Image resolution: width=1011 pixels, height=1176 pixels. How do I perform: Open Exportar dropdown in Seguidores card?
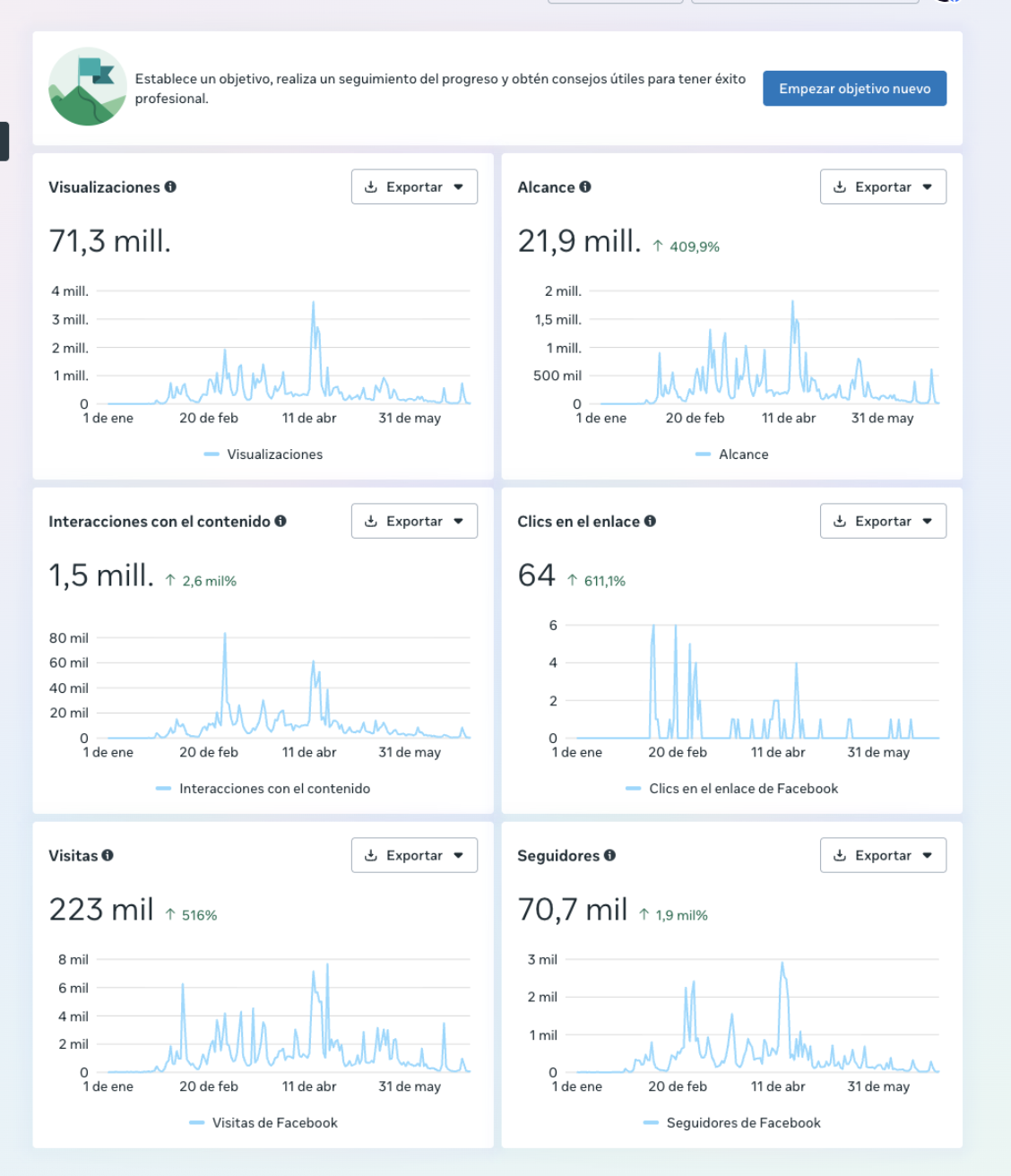pos(883,856)
